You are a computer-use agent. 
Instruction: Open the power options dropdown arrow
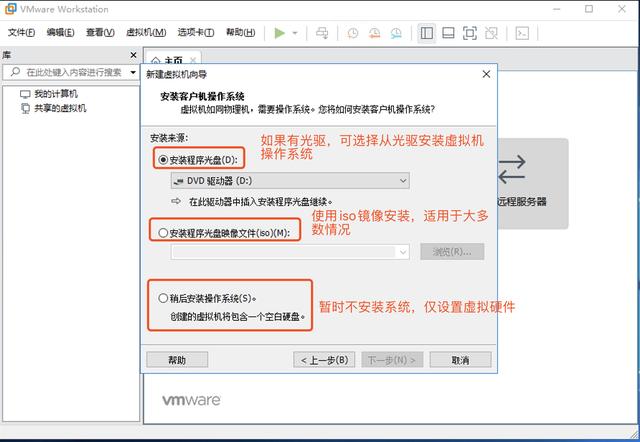click(295, 33)
